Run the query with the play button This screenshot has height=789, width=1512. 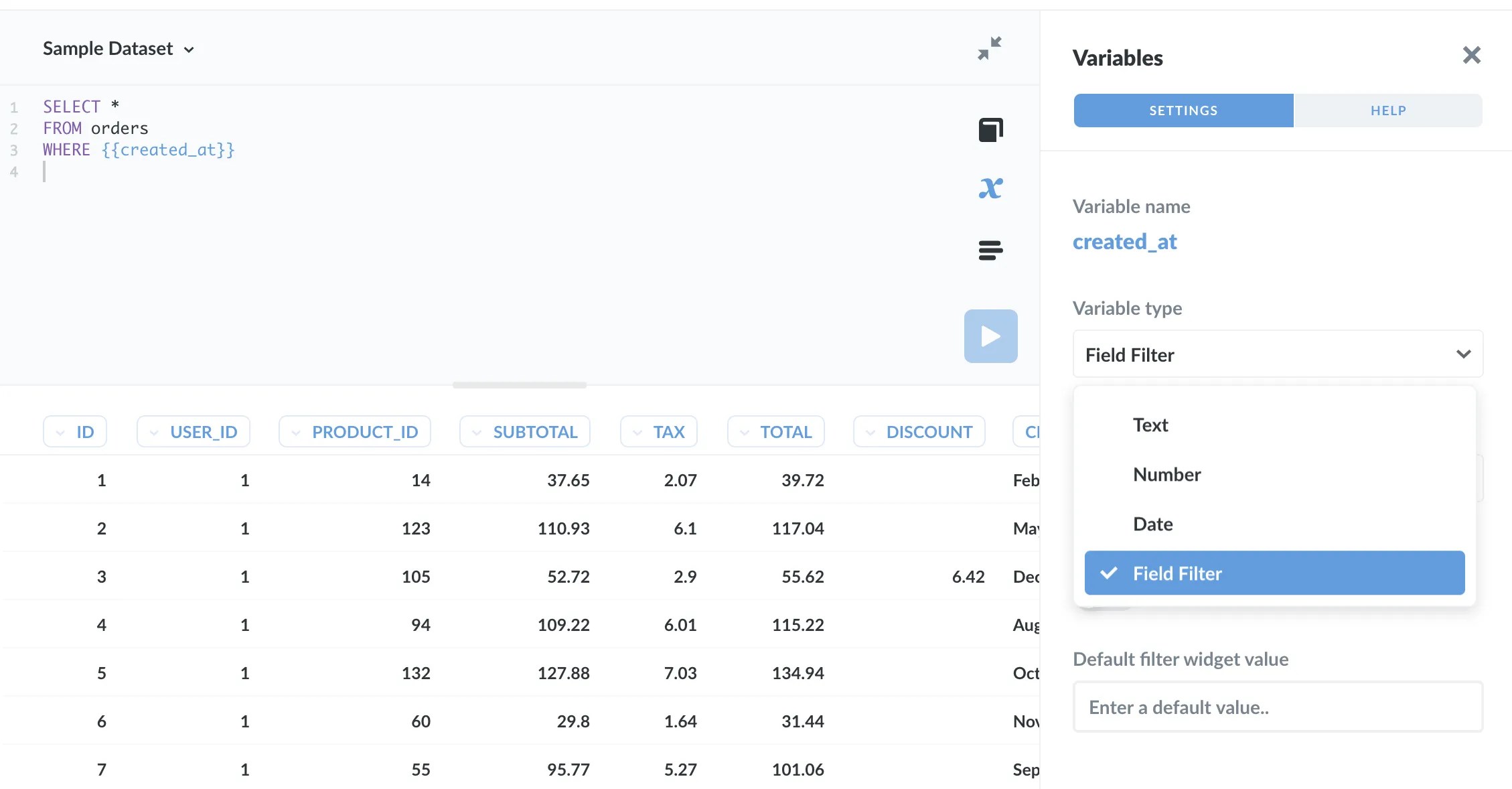(990, 336)
